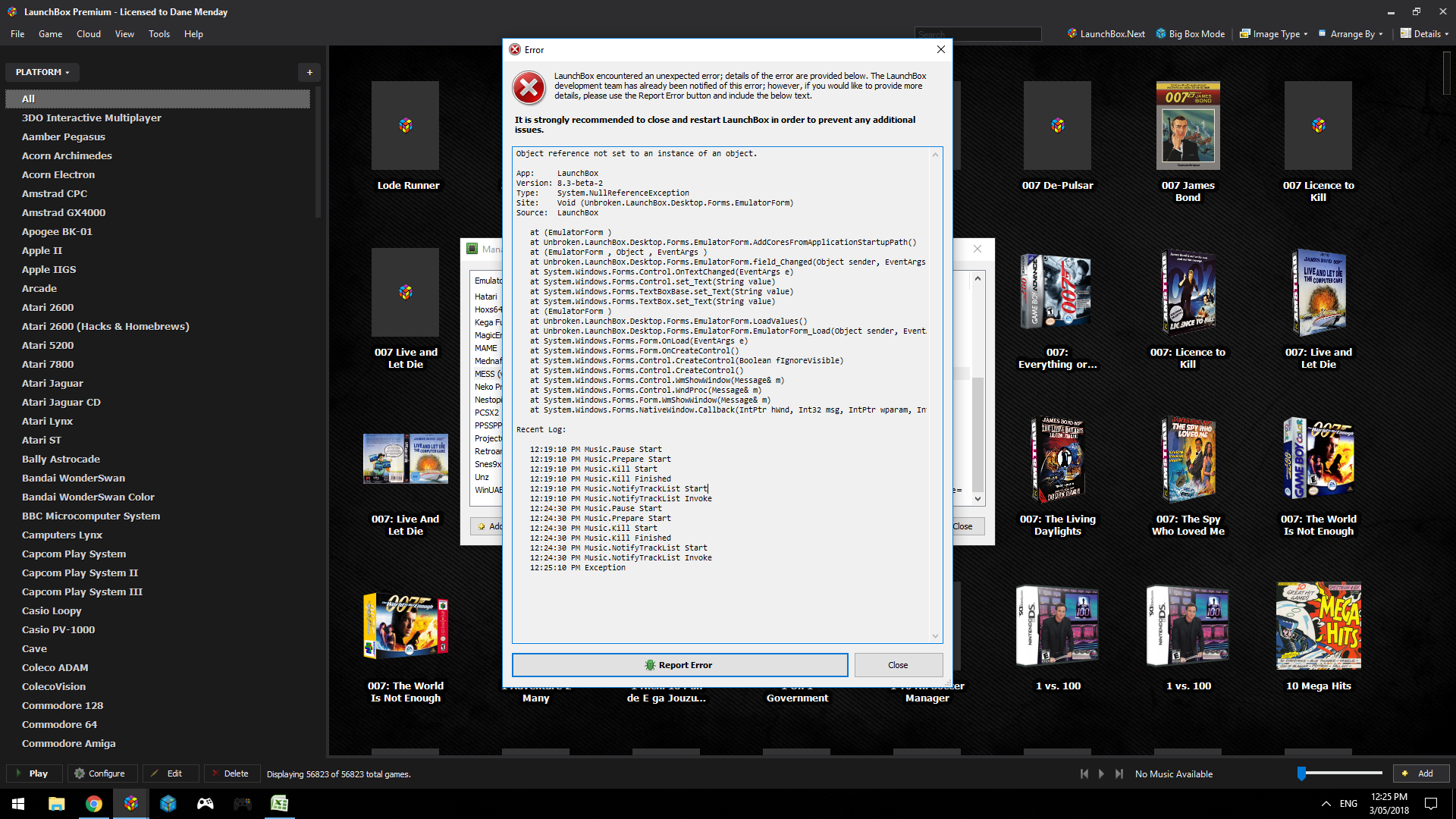Select the Arcade platform
The width and height of the screenshot is (1456, 819).
[39, 288]
